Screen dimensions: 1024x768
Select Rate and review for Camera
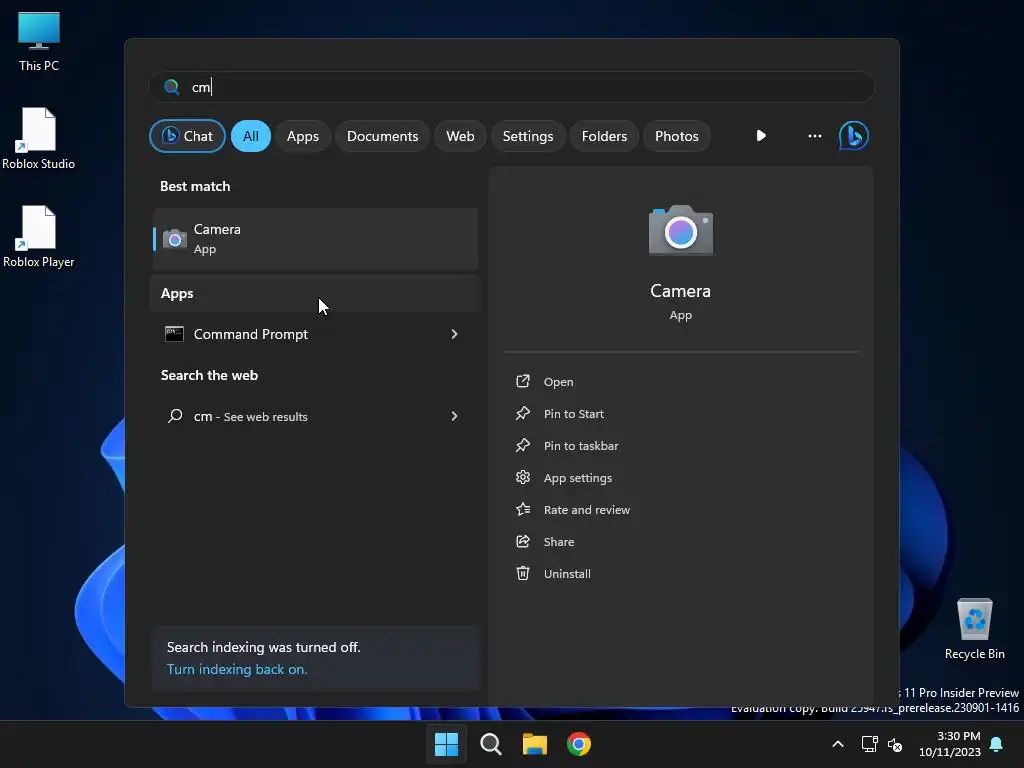[586, 509]
